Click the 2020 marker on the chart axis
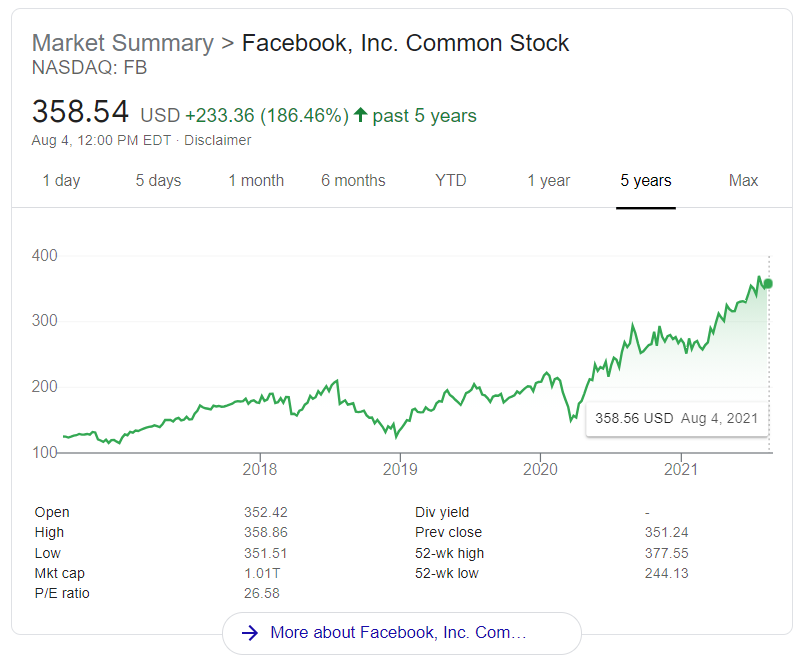Image resolution: width=806 pixels, height=656 pixels. pos(540,469)
